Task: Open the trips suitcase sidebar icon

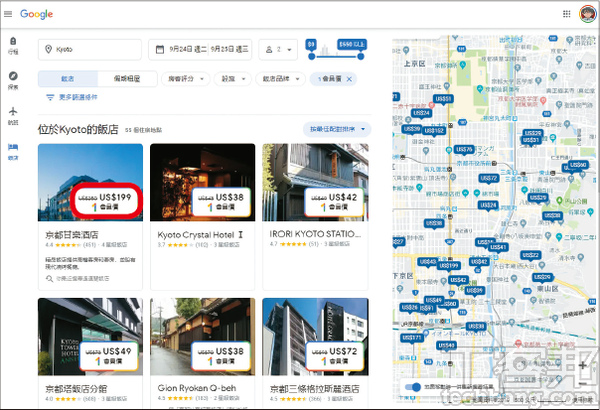Action: click(x=13, y=41)
